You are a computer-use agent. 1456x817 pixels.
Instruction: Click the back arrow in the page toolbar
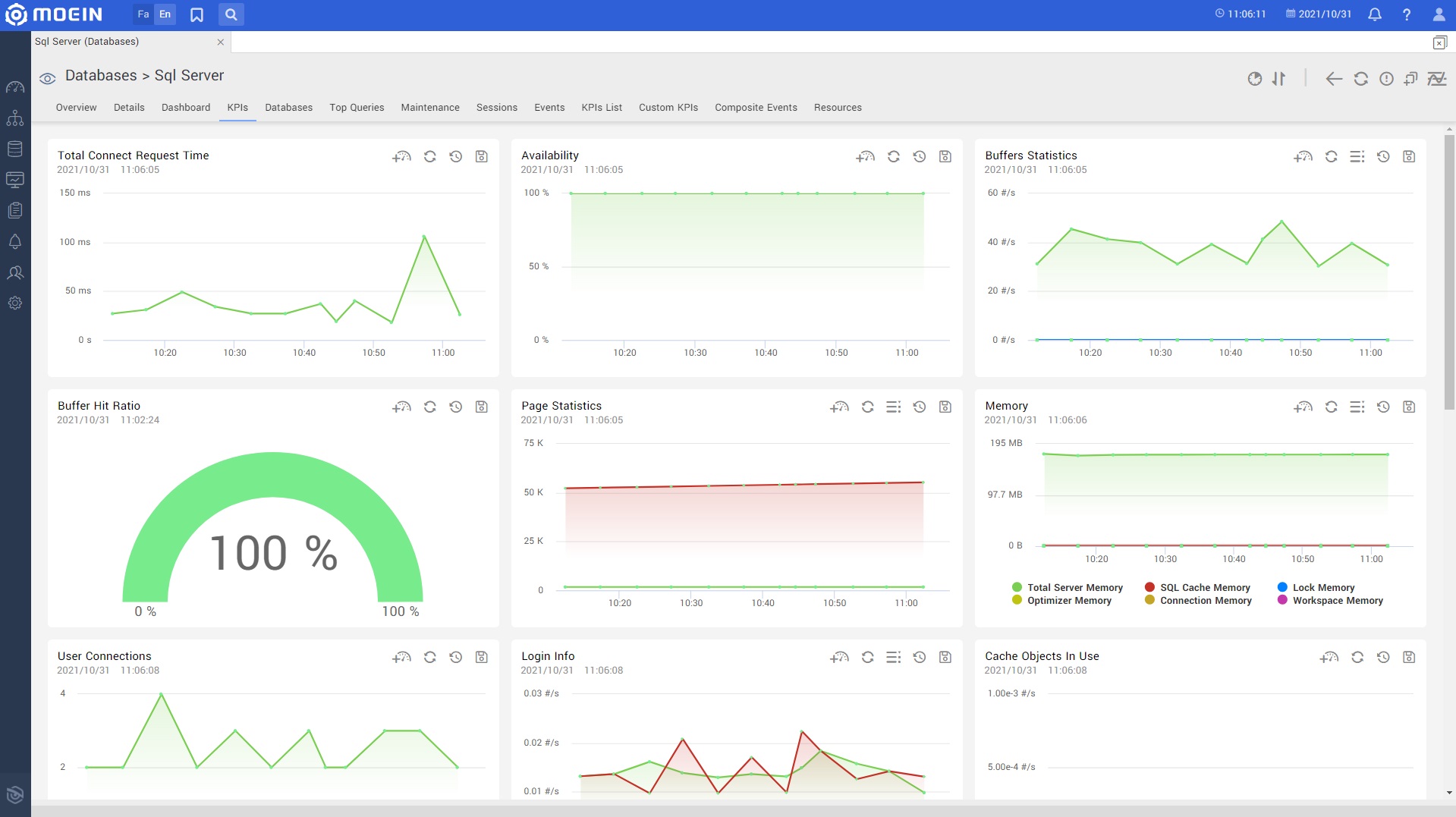[1334, 79]
